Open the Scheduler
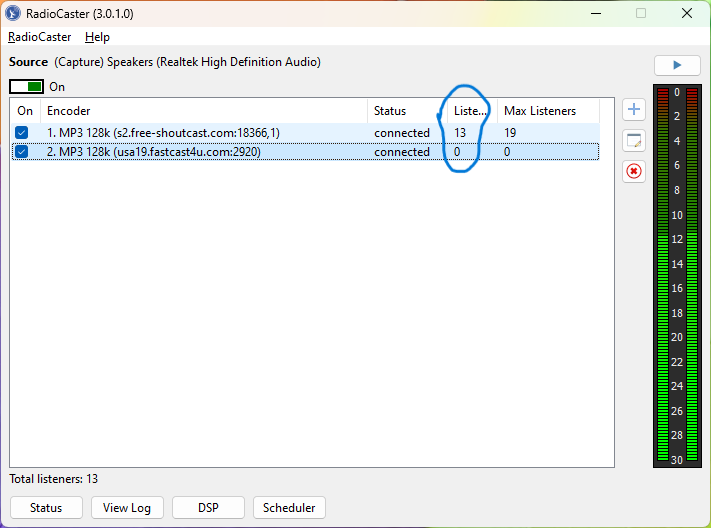Viewport: 711px width, 528px height. (x=289, y=508)
